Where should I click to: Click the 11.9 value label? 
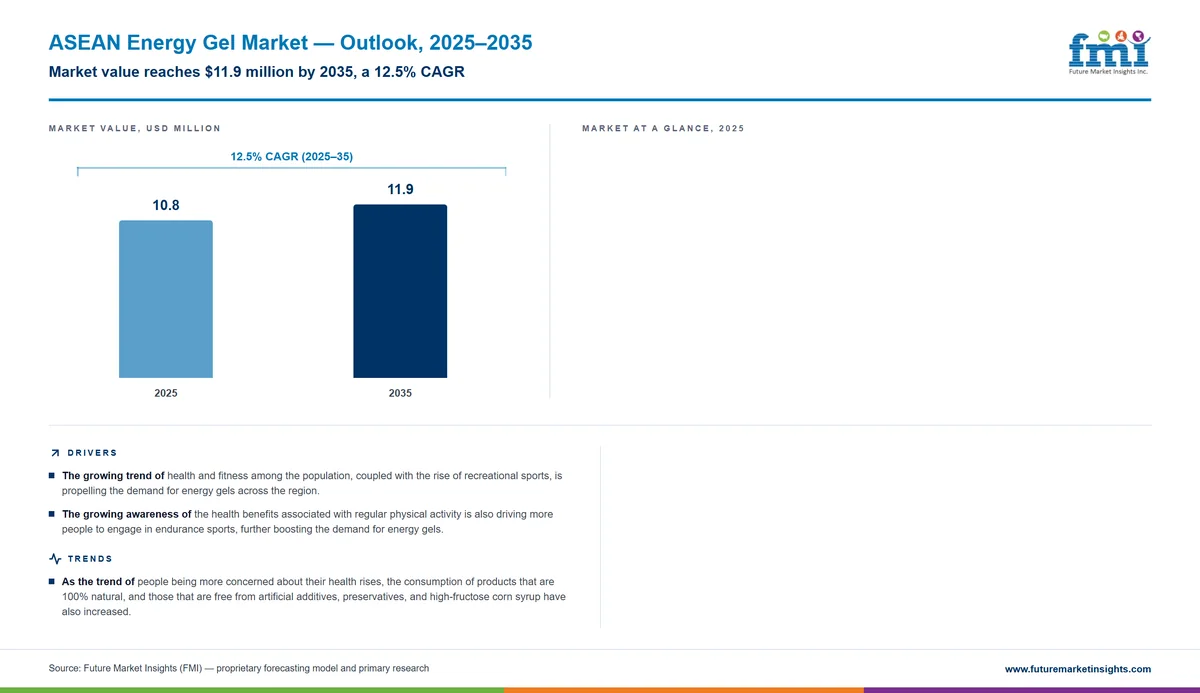click(x=400, y=189)
